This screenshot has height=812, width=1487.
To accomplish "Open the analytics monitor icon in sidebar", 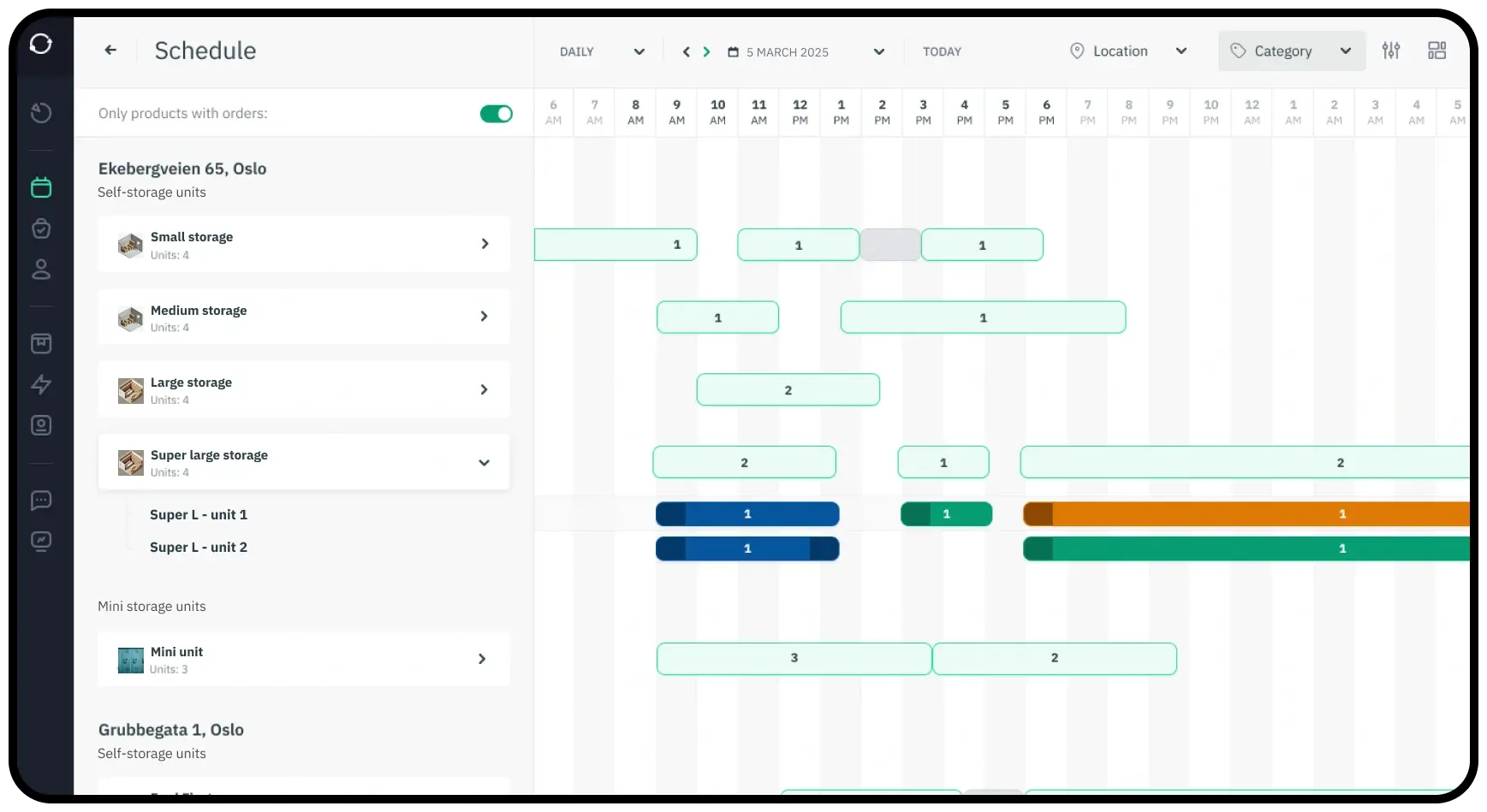I will (x=41, y=541).
